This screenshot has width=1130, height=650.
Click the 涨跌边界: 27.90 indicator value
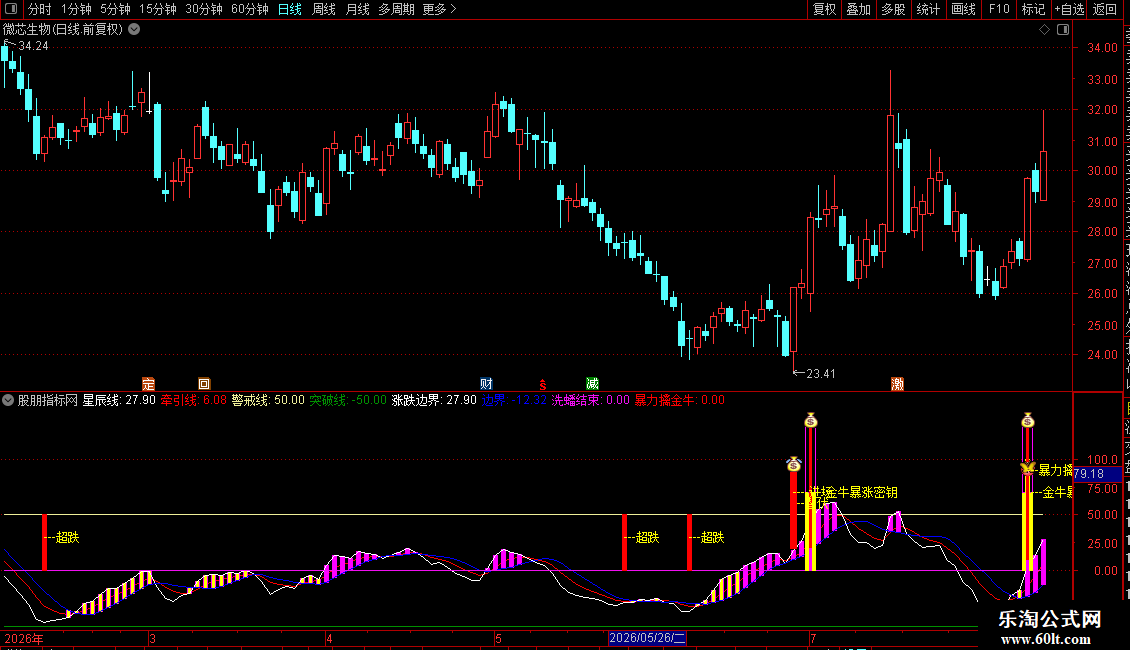434,400
